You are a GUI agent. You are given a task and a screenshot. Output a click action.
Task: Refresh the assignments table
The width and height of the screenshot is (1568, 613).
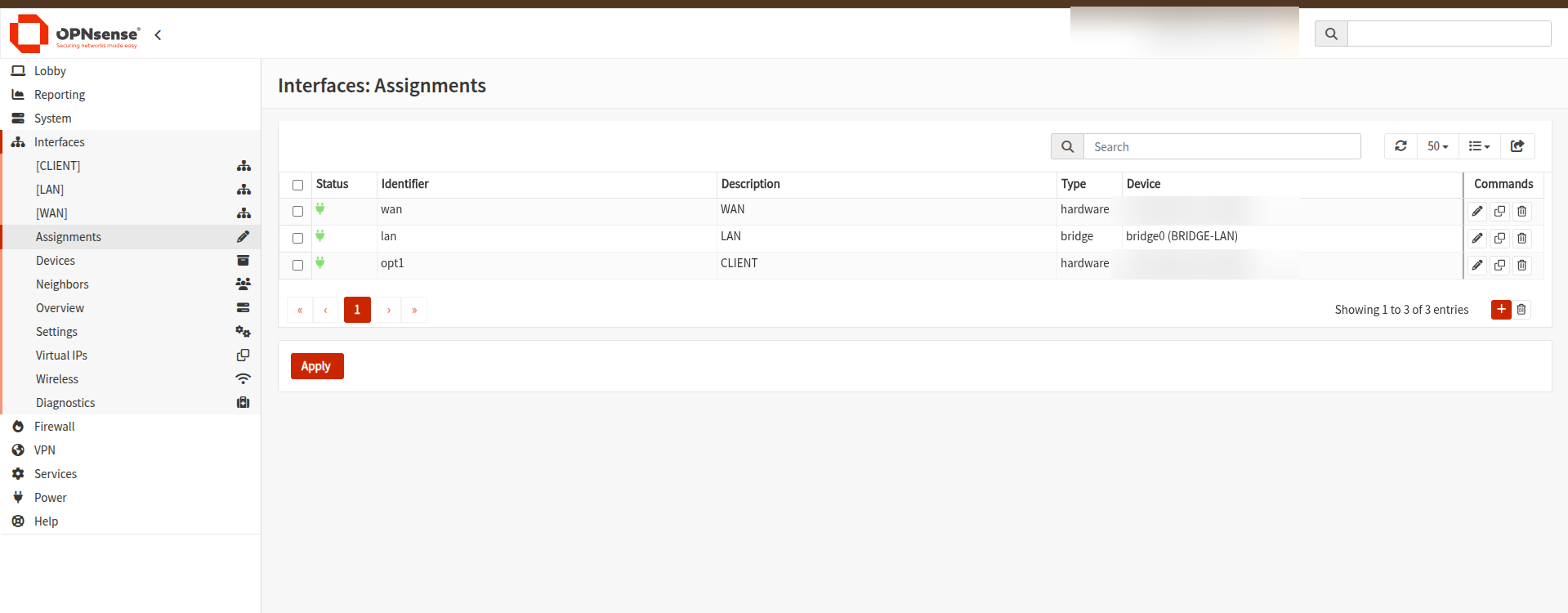(1400, 146)
